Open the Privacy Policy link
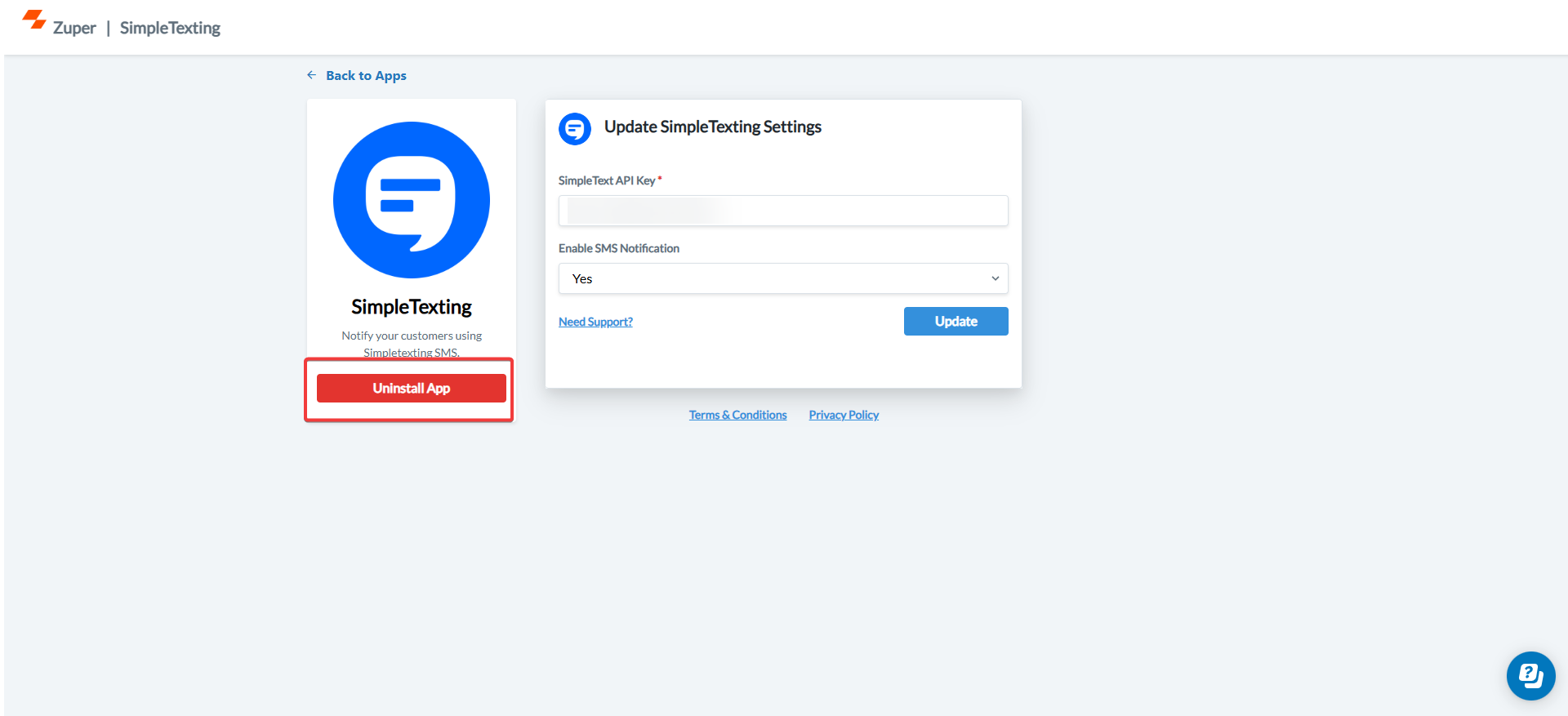Screen dimensions: 1568x716 click(844, 415)
